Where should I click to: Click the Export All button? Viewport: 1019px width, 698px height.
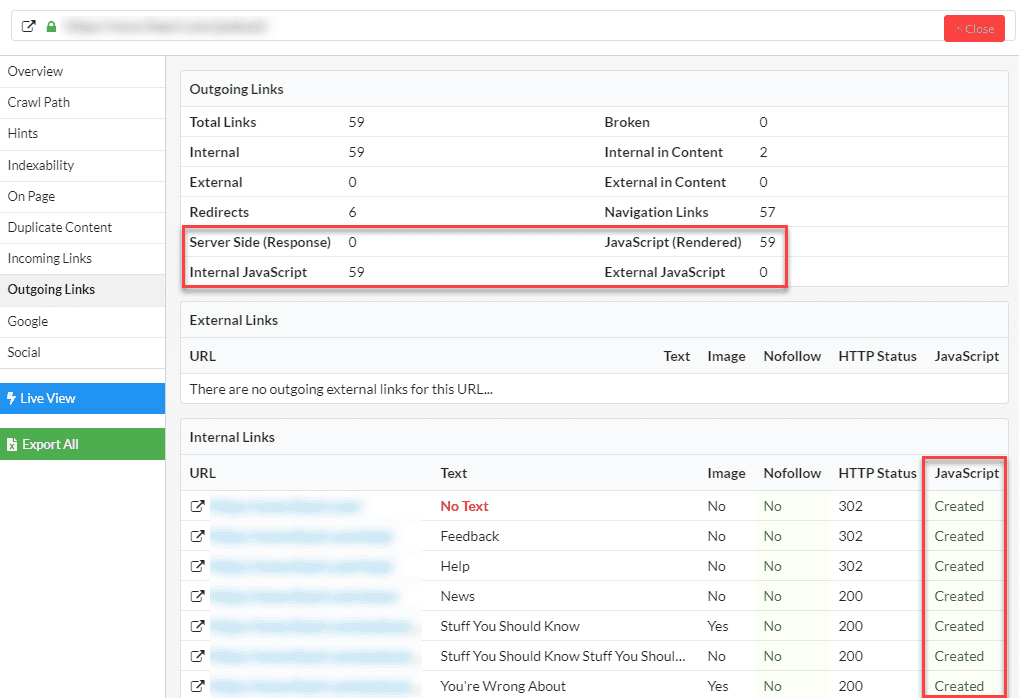coord(82,444)
